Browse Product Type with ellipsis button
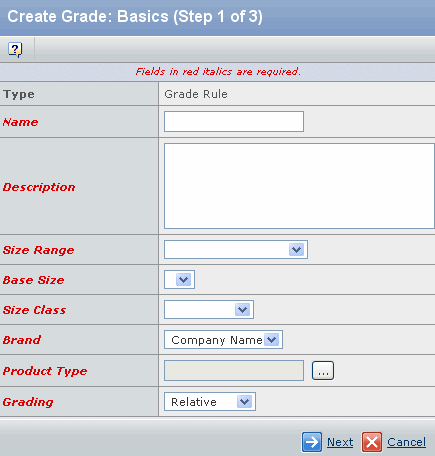The image size is (435, 456). [323, 370]
